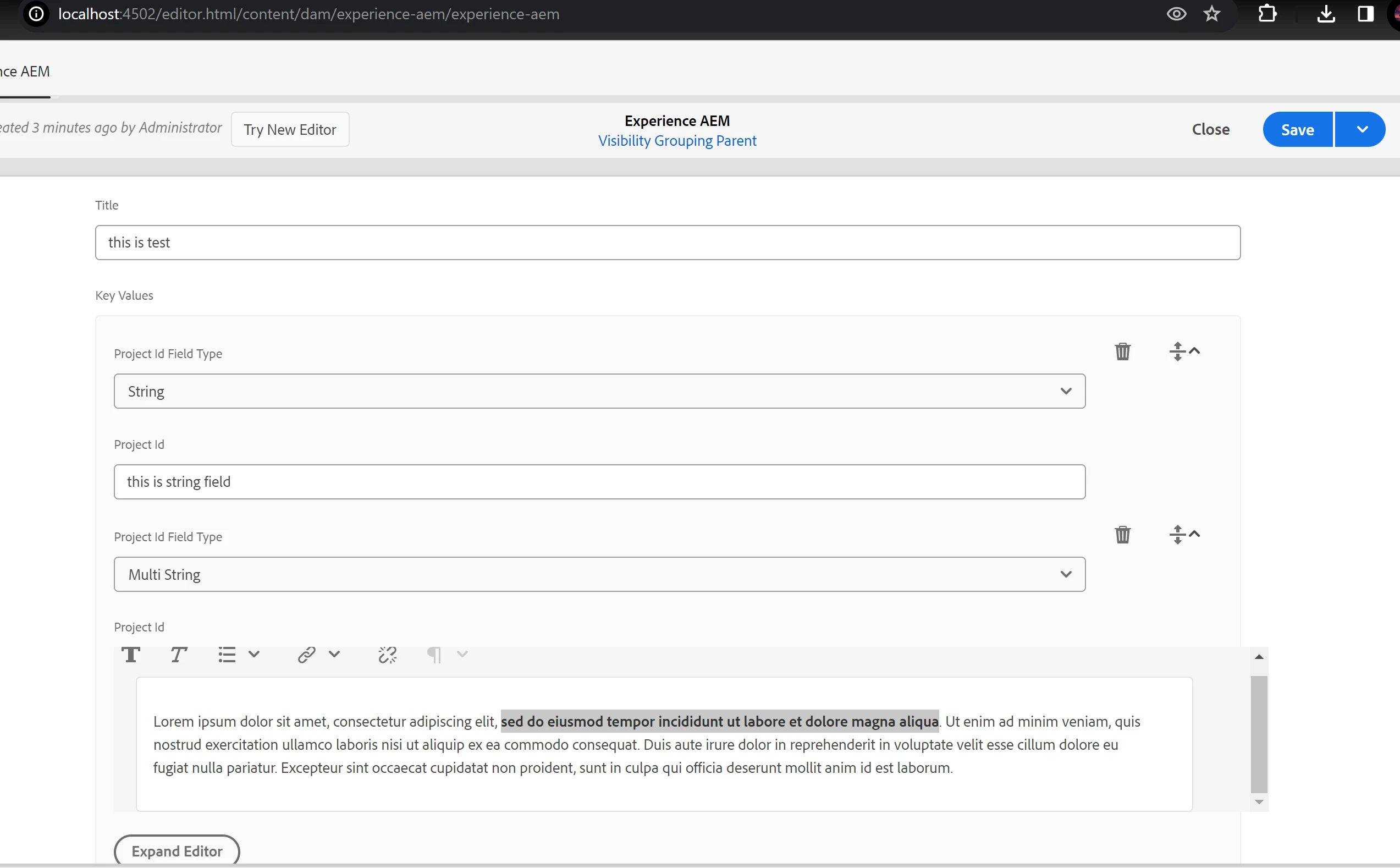The width and height of the screenshot is (1400, 868).
Task: Open the String field type dropdown
Action: point(599,392)
